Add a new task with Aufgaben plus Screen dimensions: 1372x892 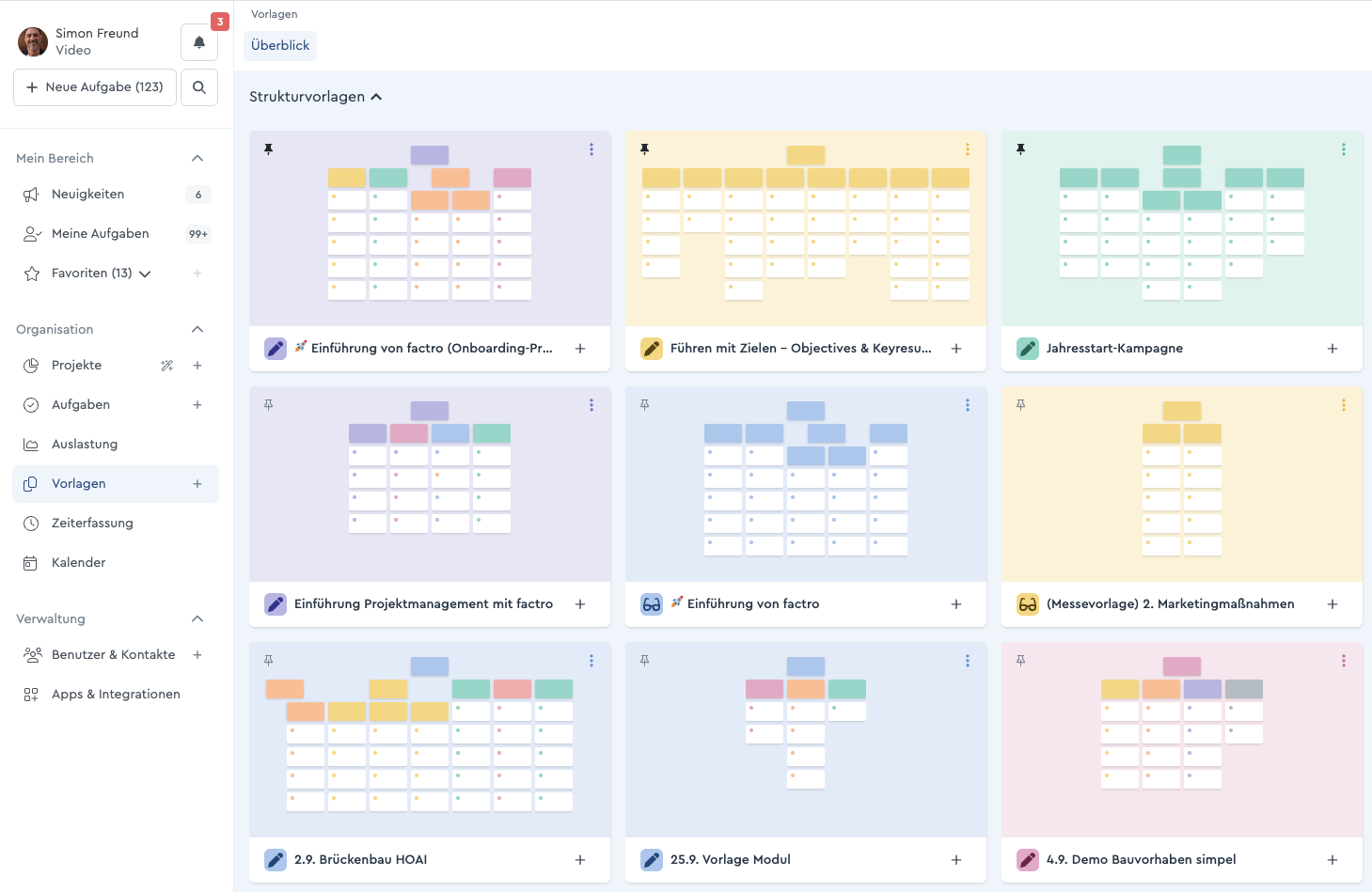click(x=197, y=405)
